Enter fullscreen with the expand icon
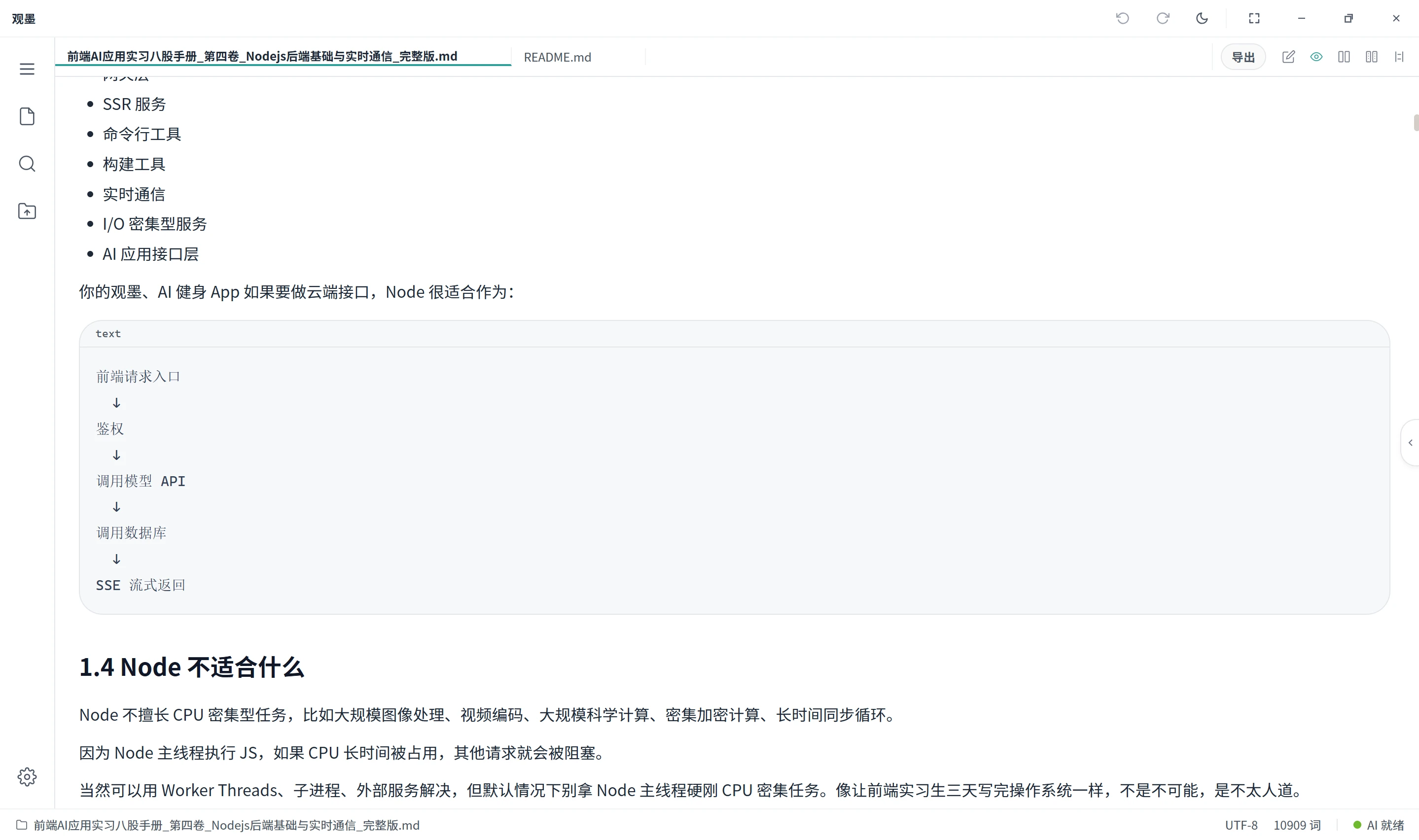 [x=1254, y=18]
